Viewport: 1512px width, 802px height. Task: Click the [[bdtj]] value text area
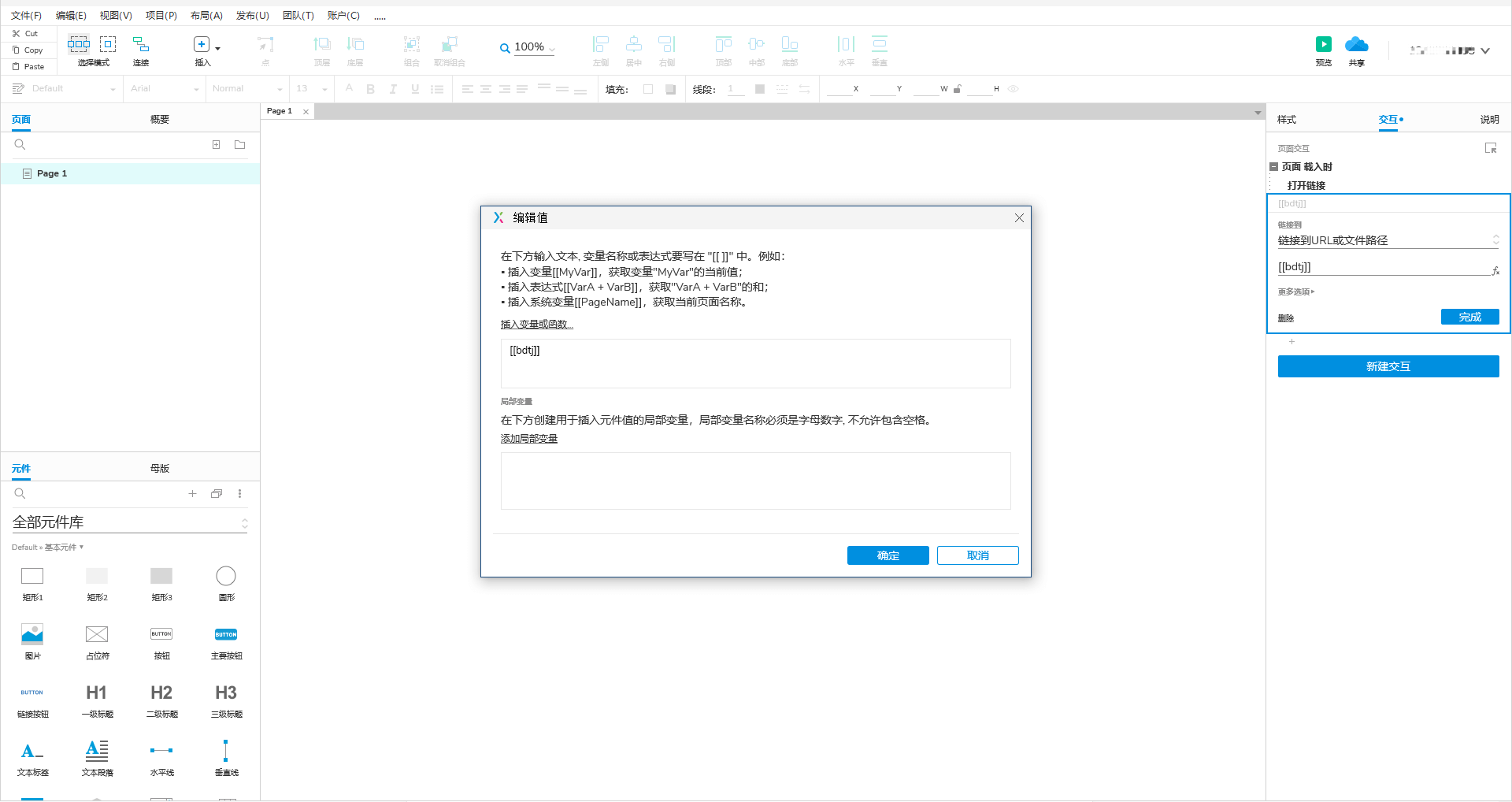pos(755,363)
